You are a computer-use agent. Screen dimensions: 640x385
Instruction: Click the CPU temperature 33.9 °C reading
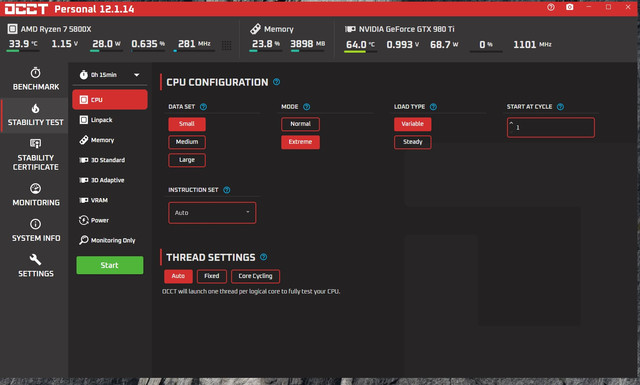click(23, 44)
